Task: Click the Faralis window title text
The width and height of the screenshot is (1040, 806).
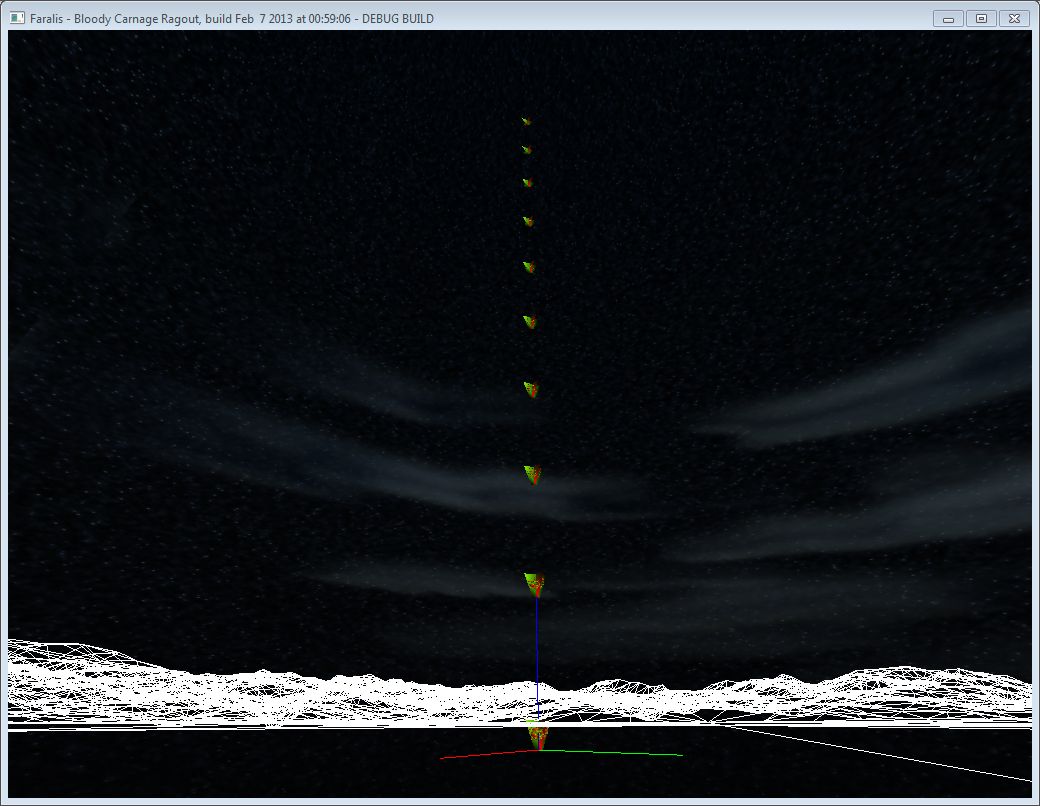Action: 232,18
